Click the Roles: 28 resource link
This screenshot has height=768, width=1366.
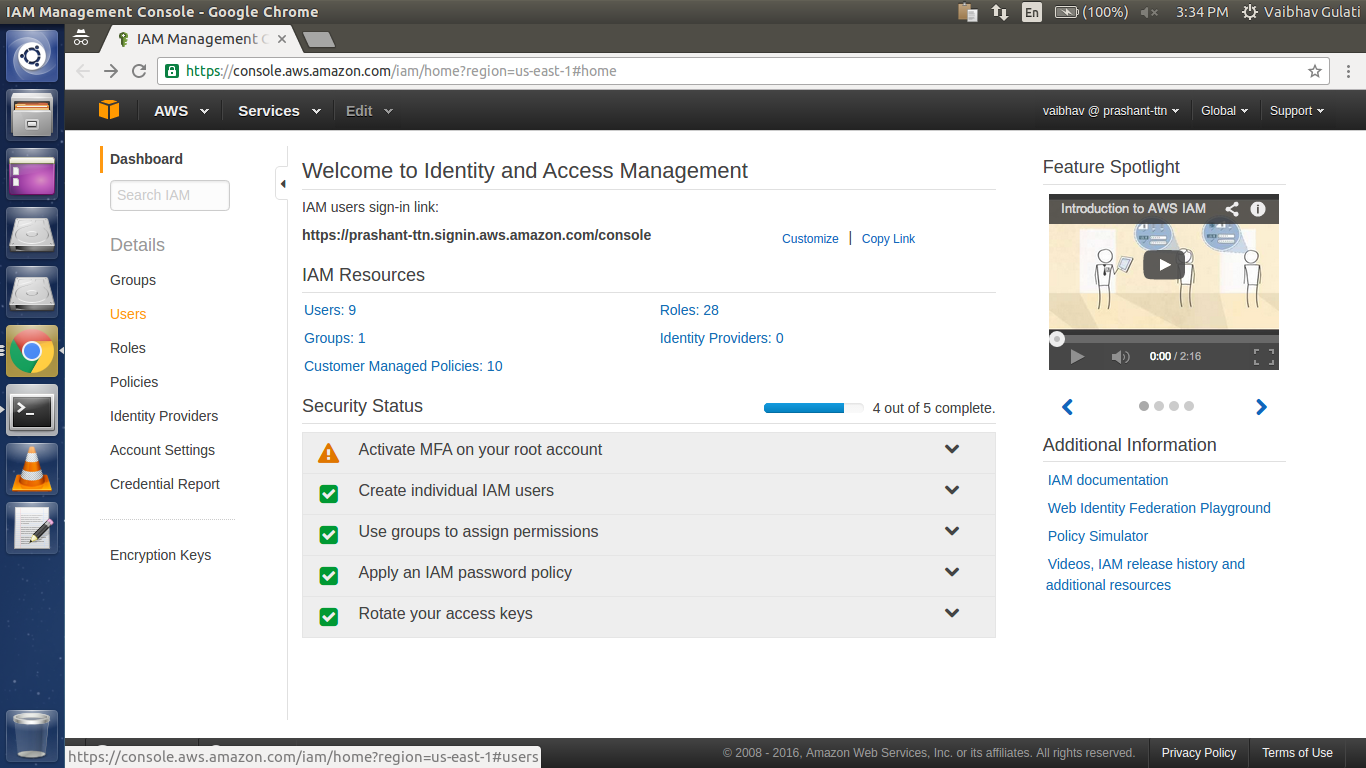pyautogui.click(x=689, y=310)
